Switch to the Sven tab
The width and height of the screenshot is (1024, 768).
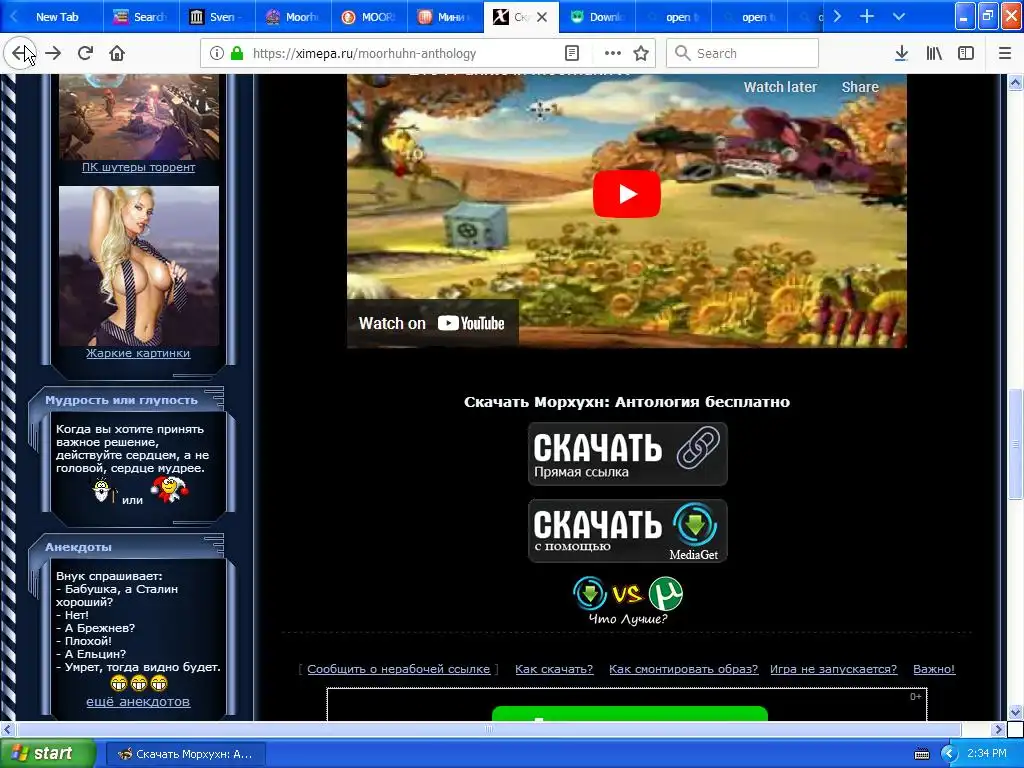click(x=217, y=17)
